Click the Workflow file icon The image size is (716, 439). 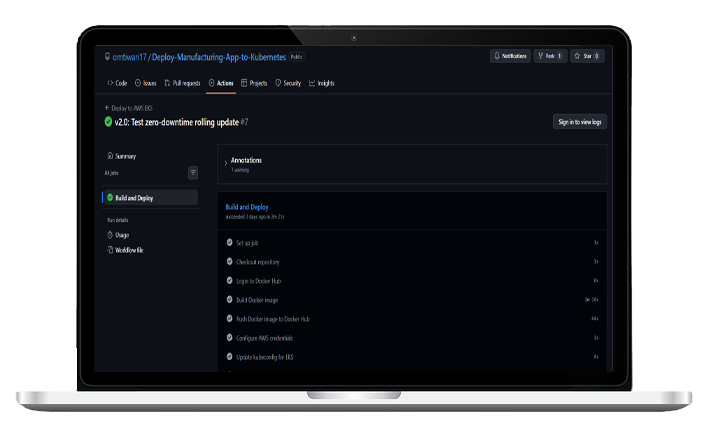(110, 250)
